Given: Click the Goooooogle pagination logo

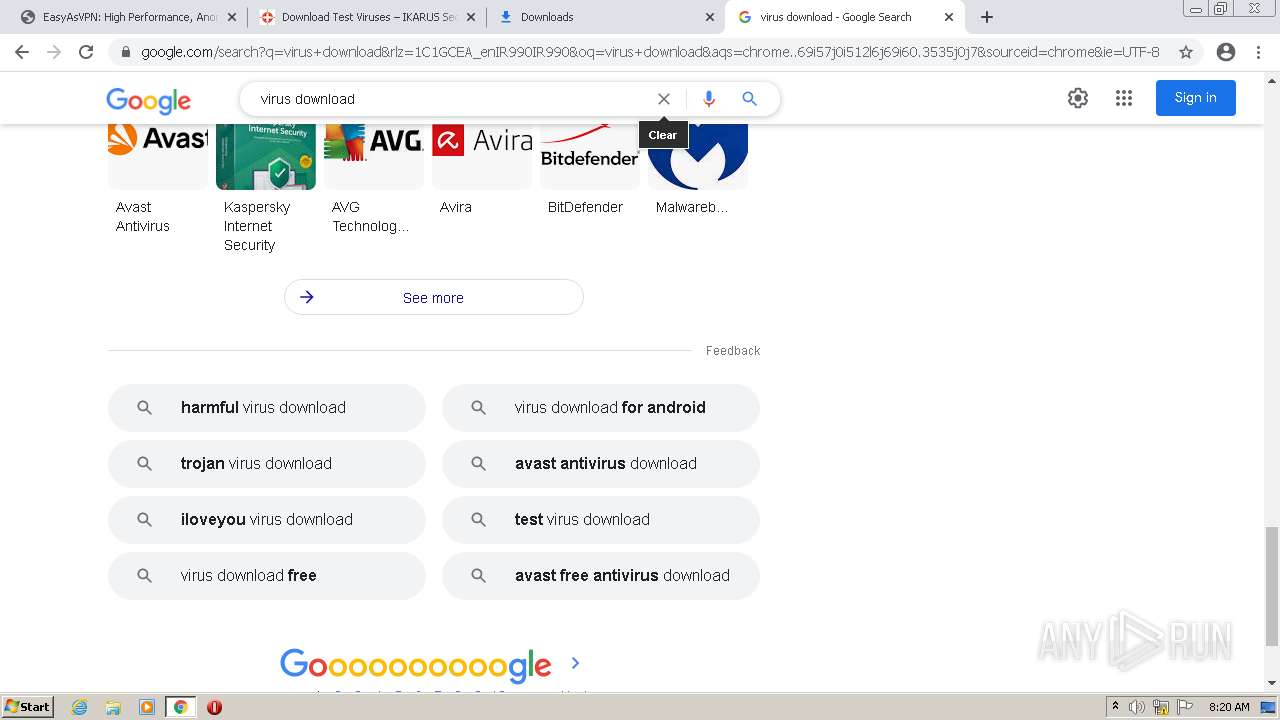Looking at the screenshot, I should pos(416,665).
